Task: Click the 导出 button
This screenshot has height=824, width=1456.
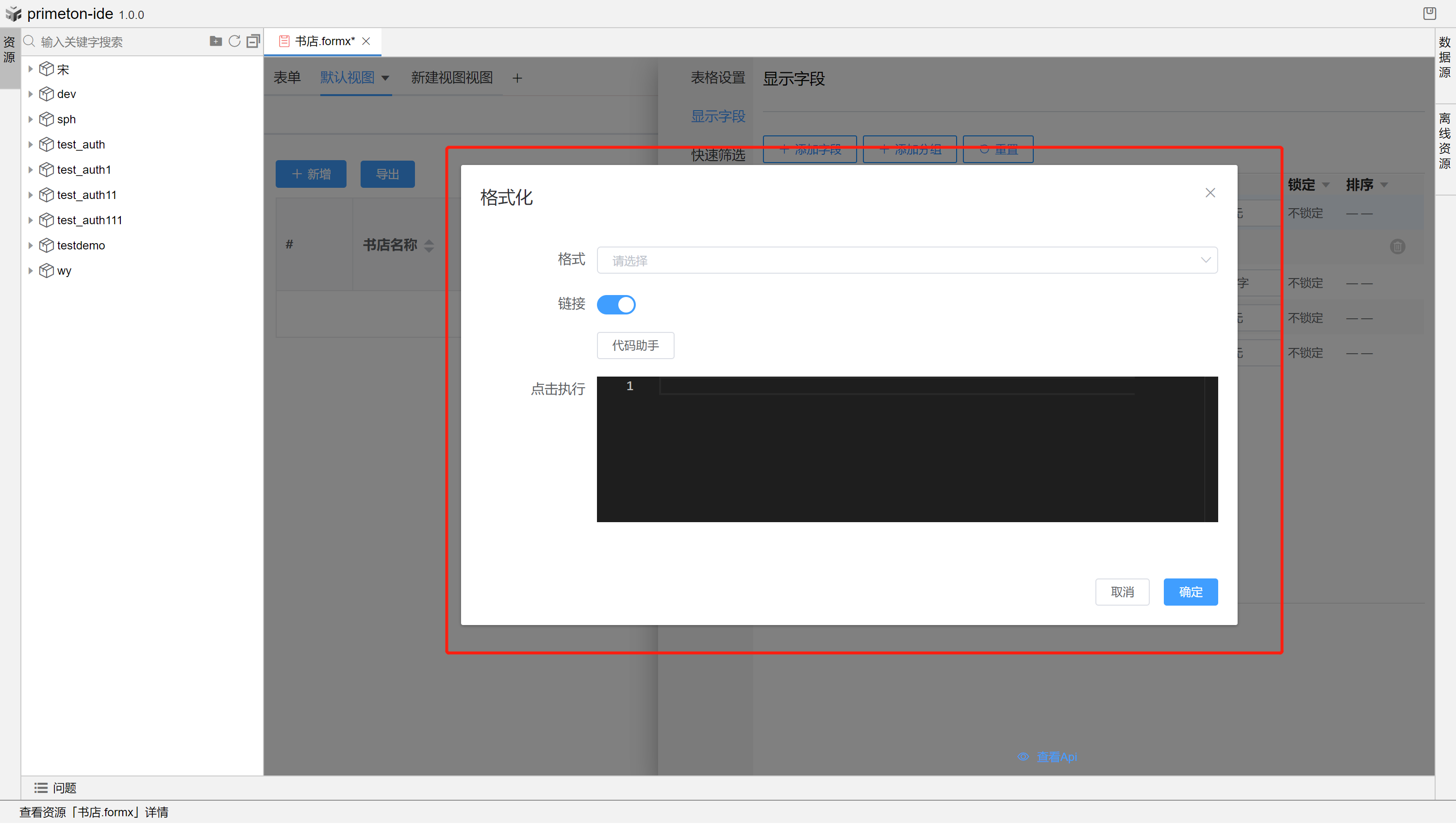Action: [388, 174]
